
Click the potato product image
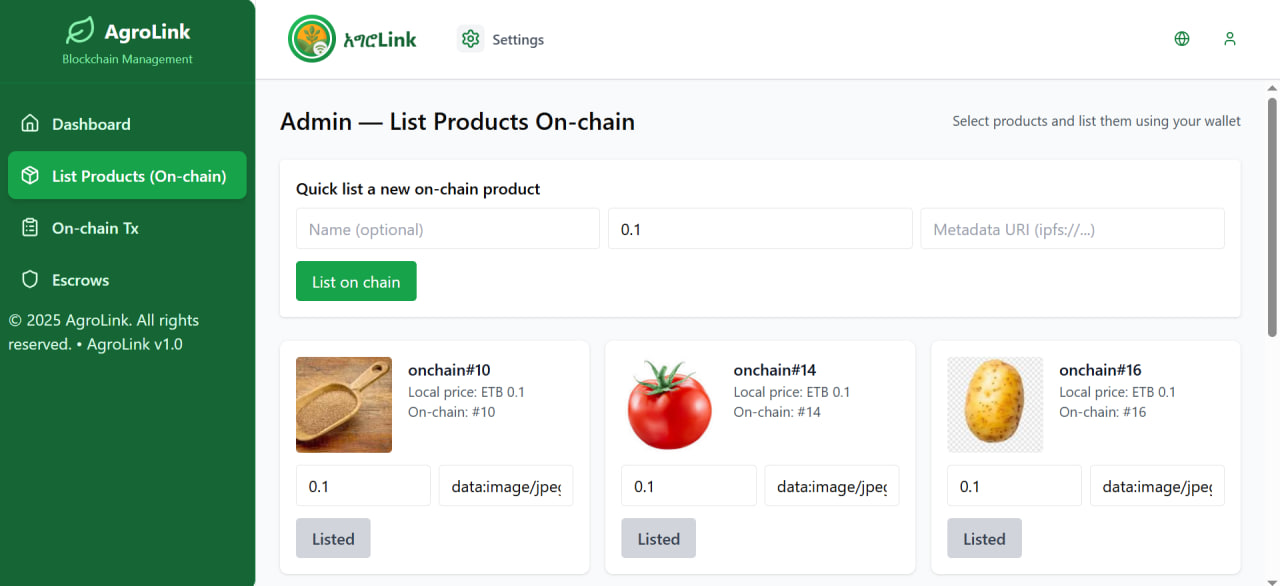point(995,405)
